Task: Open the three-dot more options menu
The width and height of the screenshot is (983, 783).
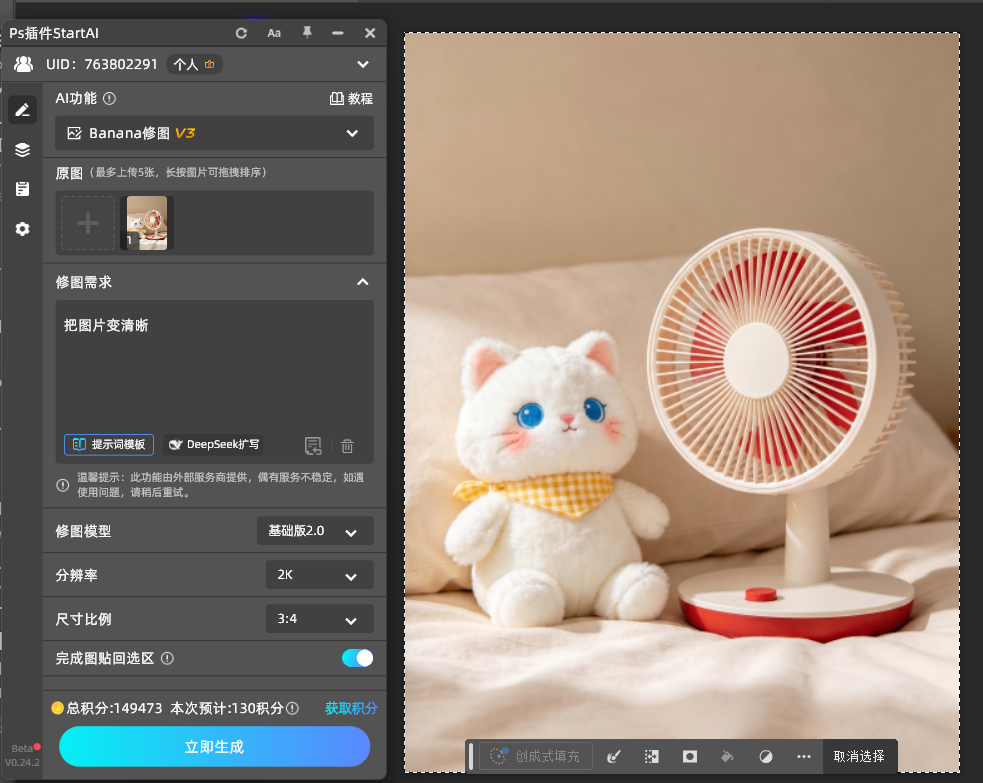Action: coord(804,757)
